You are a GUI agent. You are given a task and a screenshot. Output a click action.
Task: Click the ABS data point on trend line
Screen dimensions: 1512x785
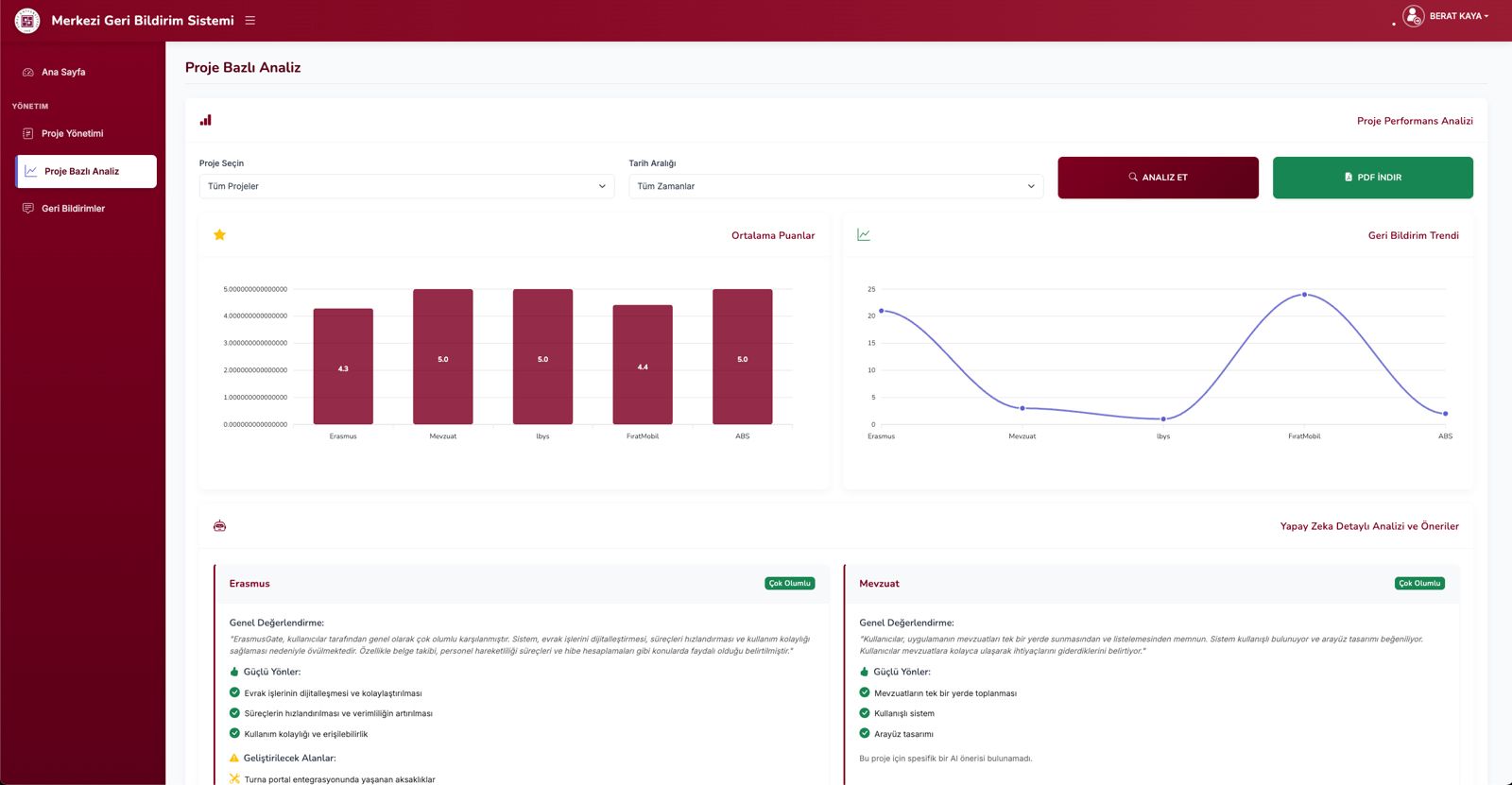tap(1445, 414)
